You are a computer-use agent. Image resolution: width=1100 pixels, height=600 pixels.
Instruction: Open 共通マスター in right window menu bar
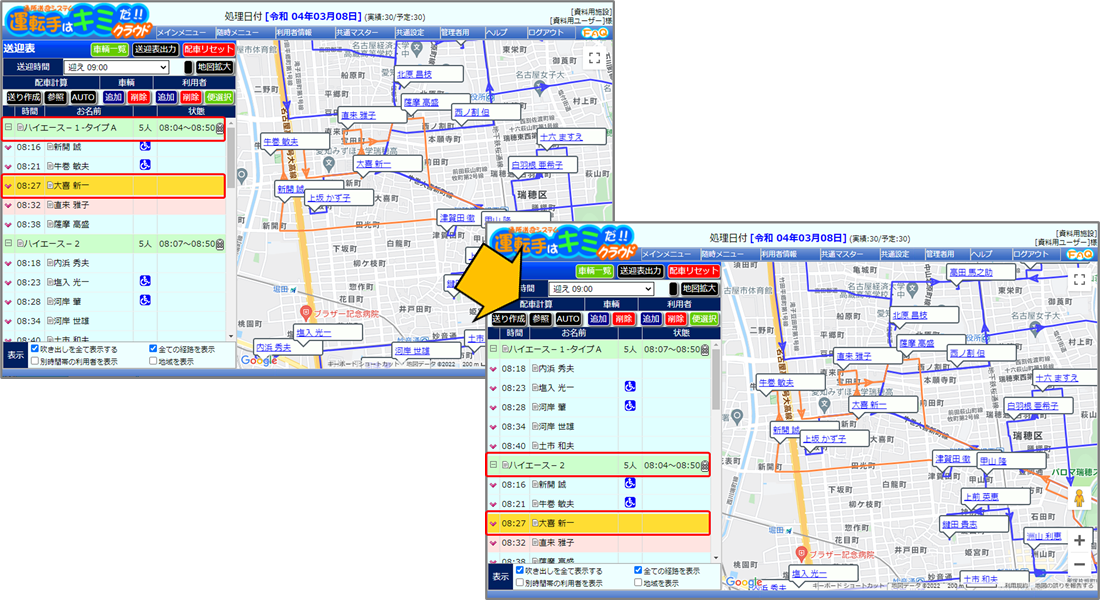842,254
